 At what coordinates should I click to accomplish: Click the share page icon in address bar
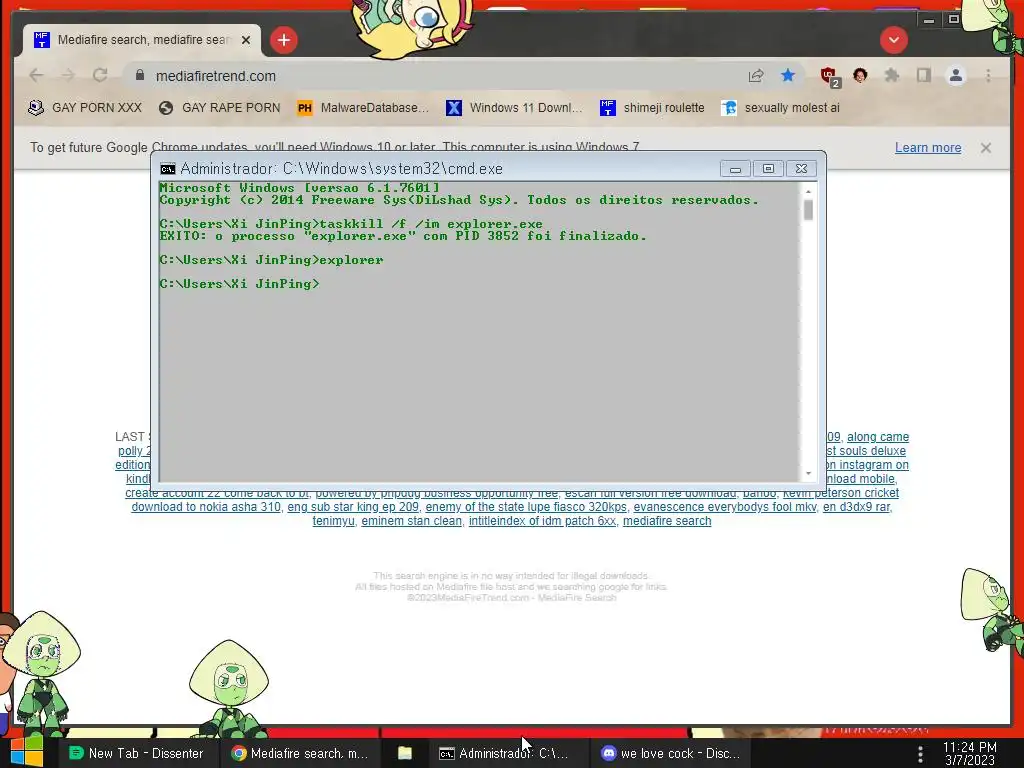point(756,76)
